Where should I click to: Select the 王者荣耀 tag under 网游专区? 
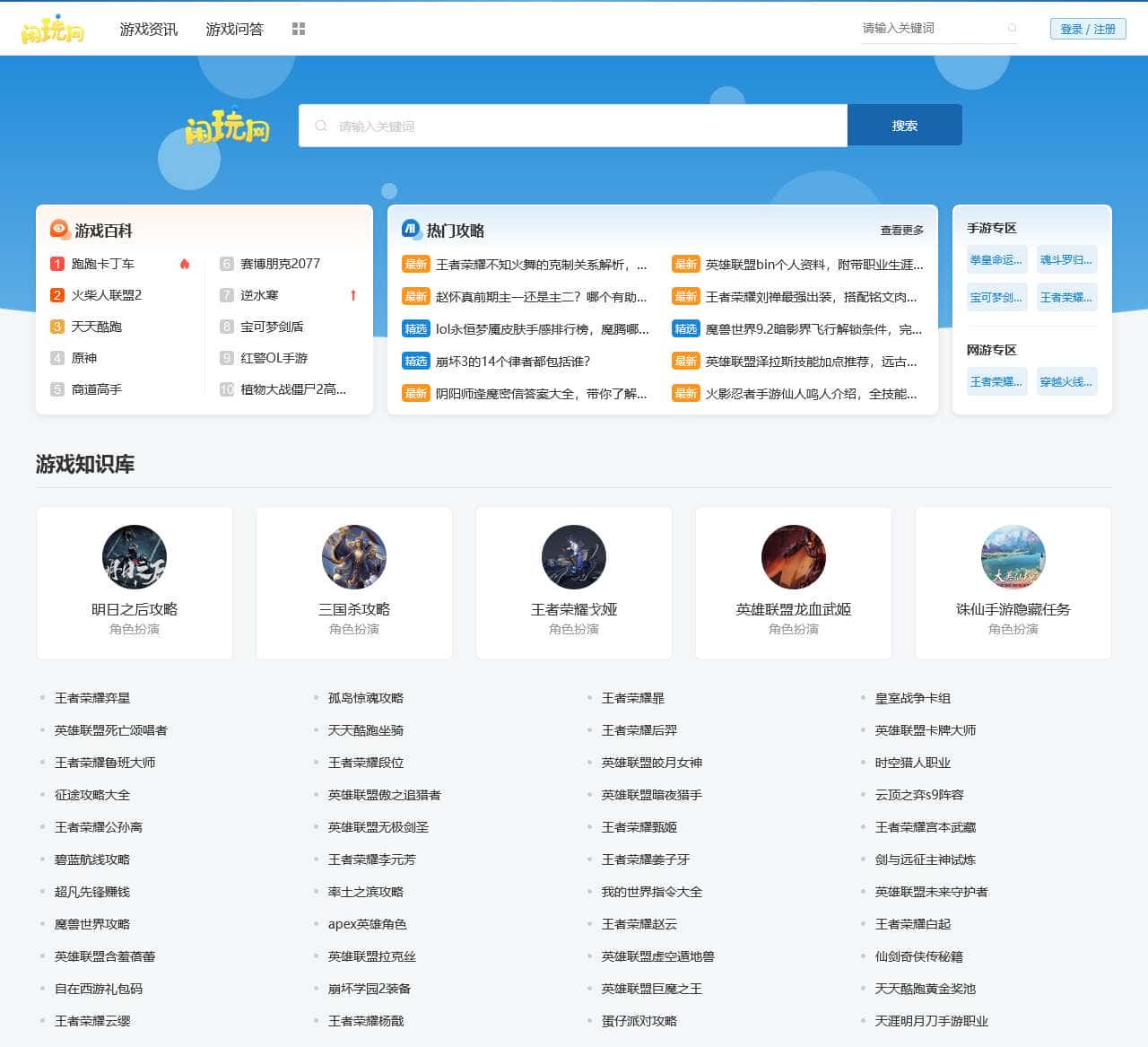click(x=997, y=381)
